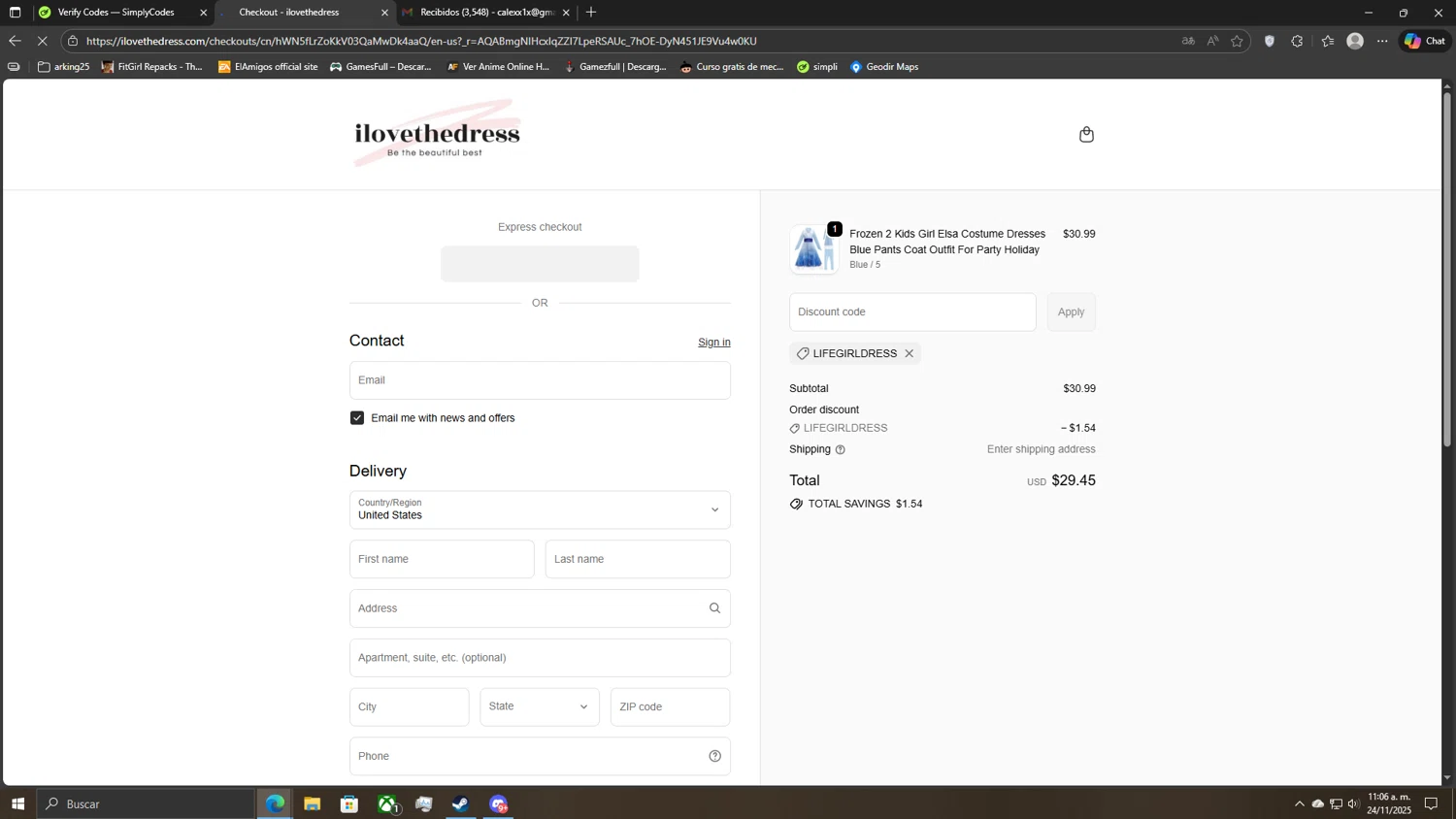Remove the LIFEGIRLDRESS discount code tag
The width and height of the screenshot is (1456, 819).
909,353
